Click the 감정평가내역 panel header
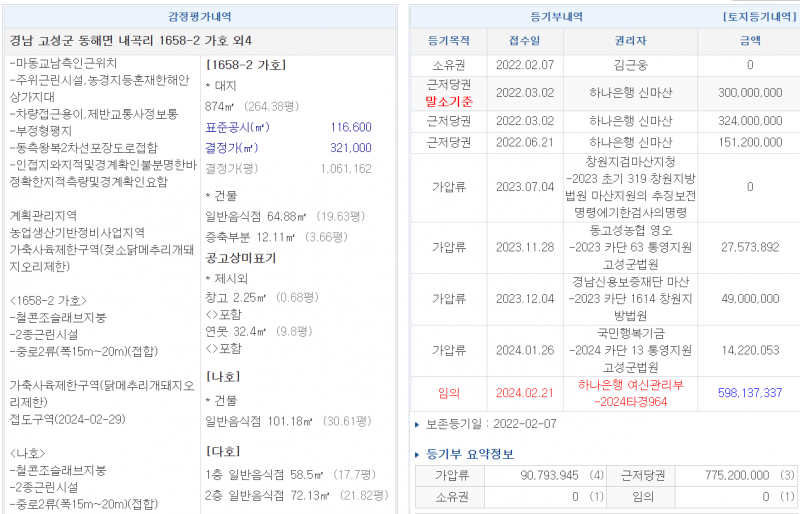This screenshot has width=800, height=514. tap(200, 17)
